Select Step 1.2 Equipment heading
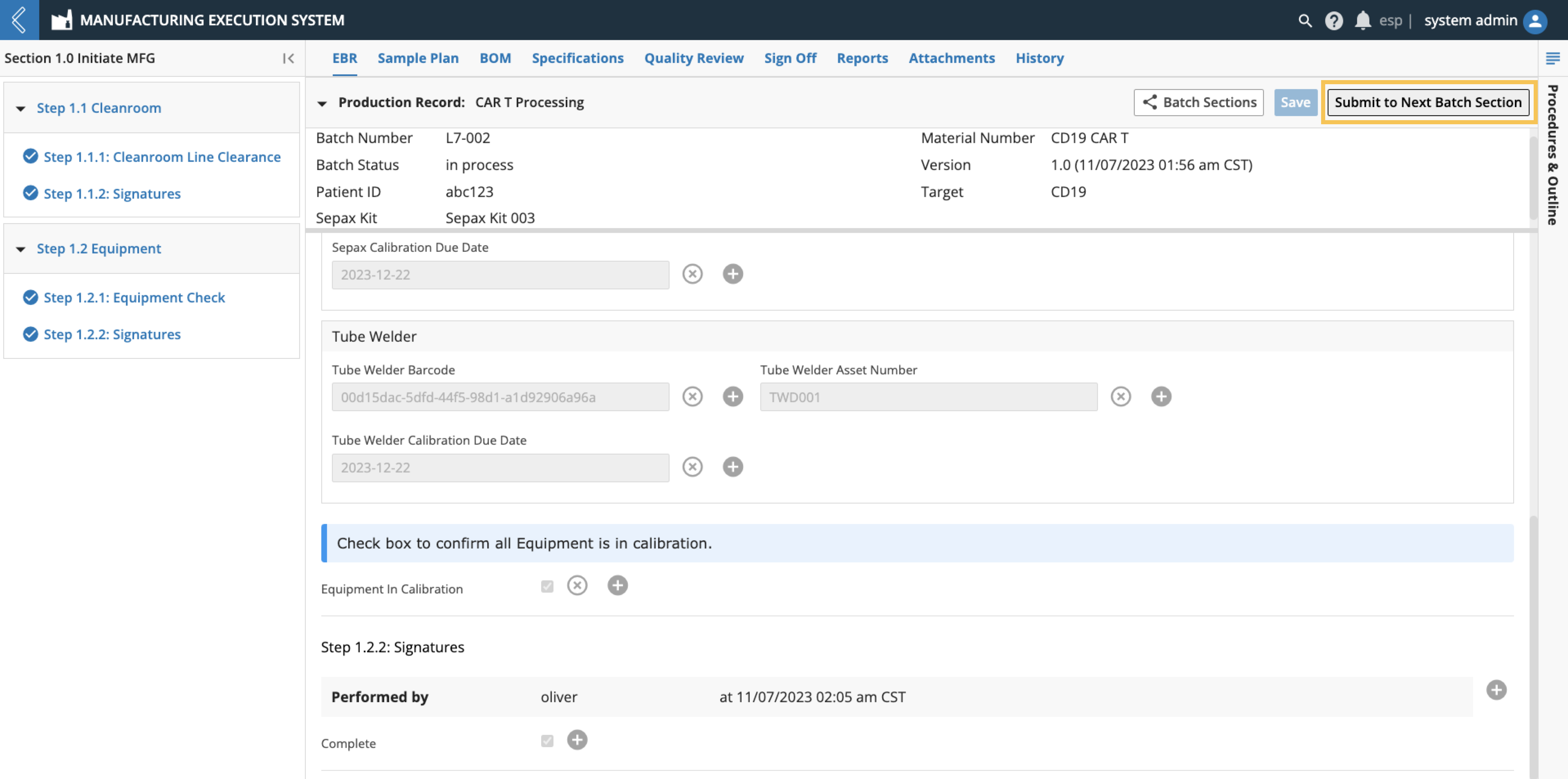This screenshot has height=779, width=1568. point(99,249)
